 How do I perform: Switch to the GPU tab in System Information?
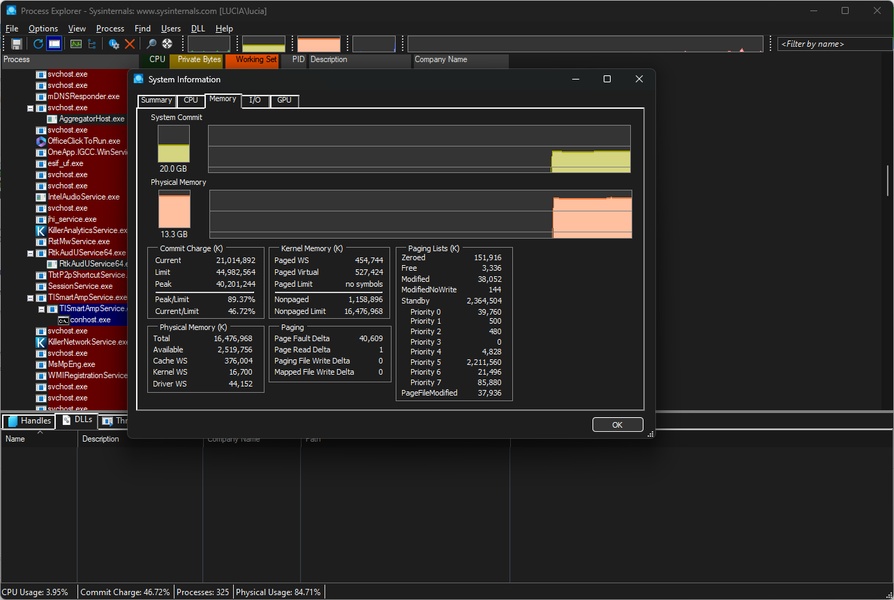click(284, 100)
